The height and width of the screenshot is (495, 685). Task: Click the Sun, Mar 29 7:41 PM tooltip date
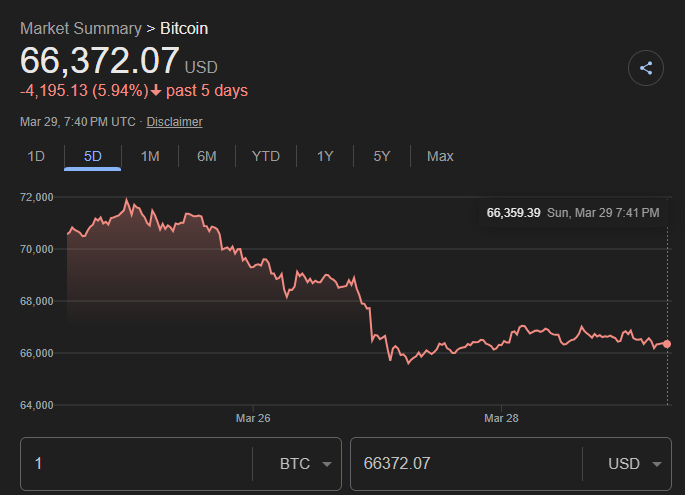pyautogui.click(x=603, y=213)
